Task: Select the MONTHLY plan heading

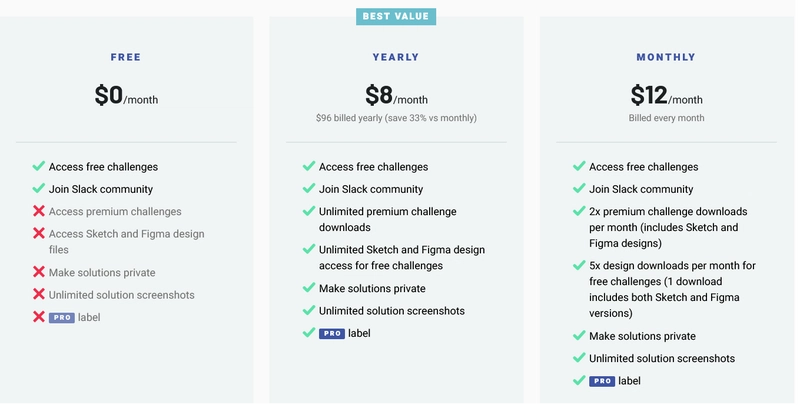Action: click(666, 57)
